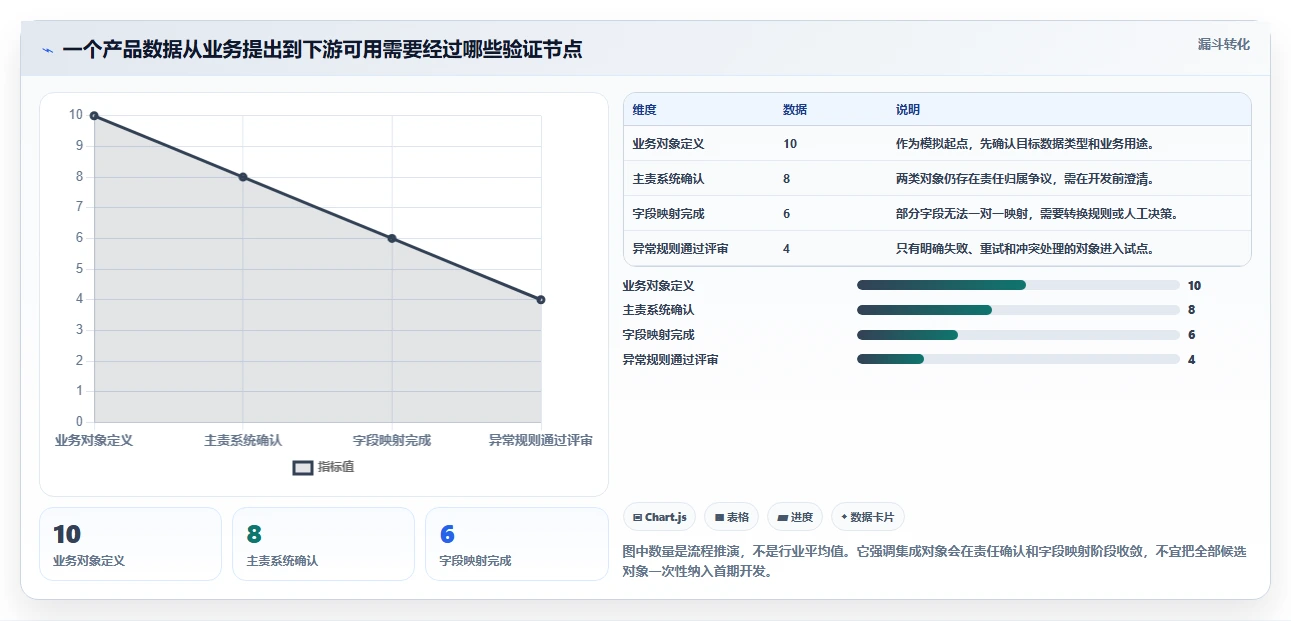1291x621 pixels.
Task: Click the 业务对象定义 progress bar
Action: tap(1018, 286)
